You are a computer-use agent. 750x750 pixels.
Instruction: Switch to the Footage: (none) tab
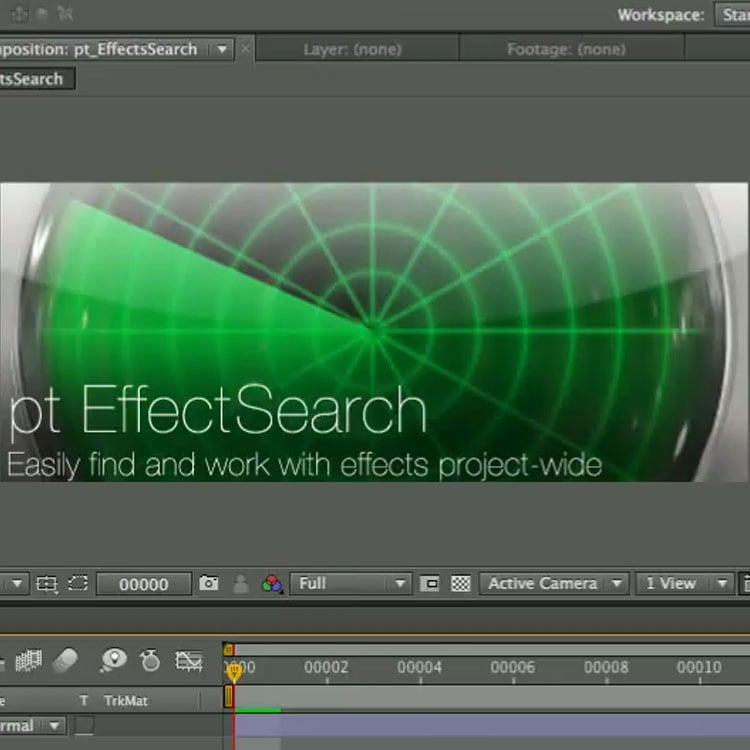click(x=566, y=49)
